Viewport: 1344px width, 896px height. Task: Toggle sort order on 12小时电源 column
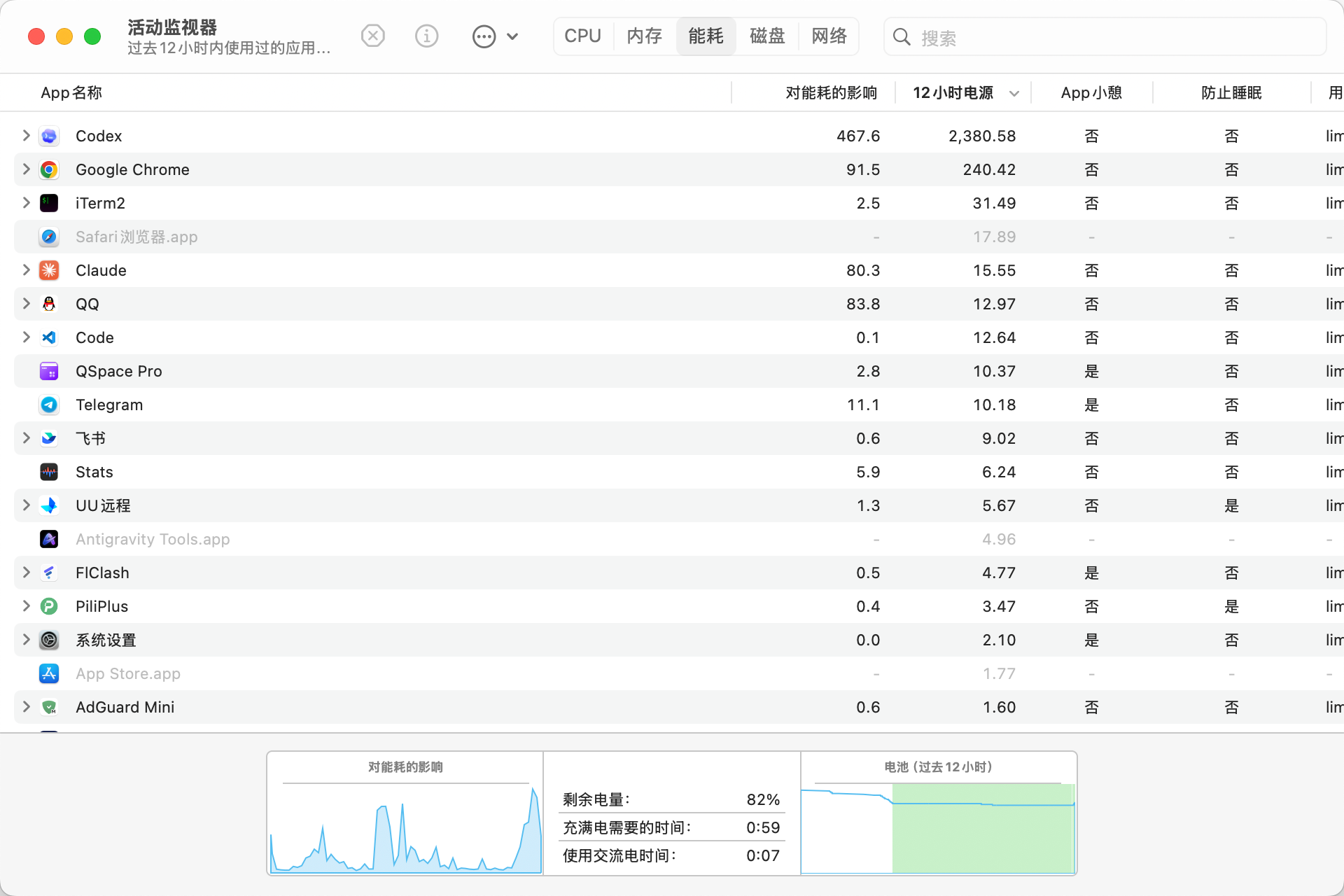pos(963,93)
